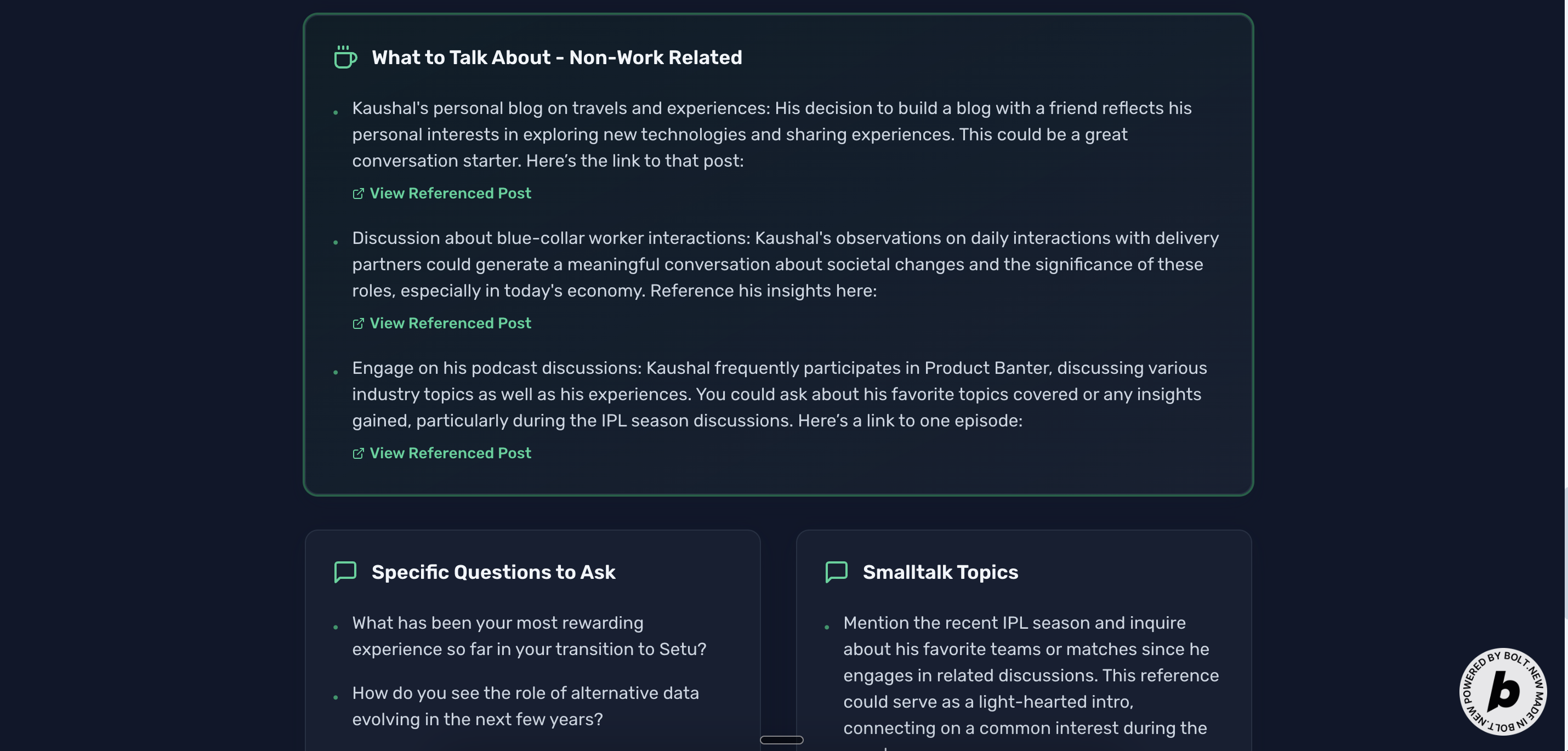Open the Powered by Bolt.new badge
Image resolution: width=1568 pixels, height=751 pixels.
tap(1502, 691)
